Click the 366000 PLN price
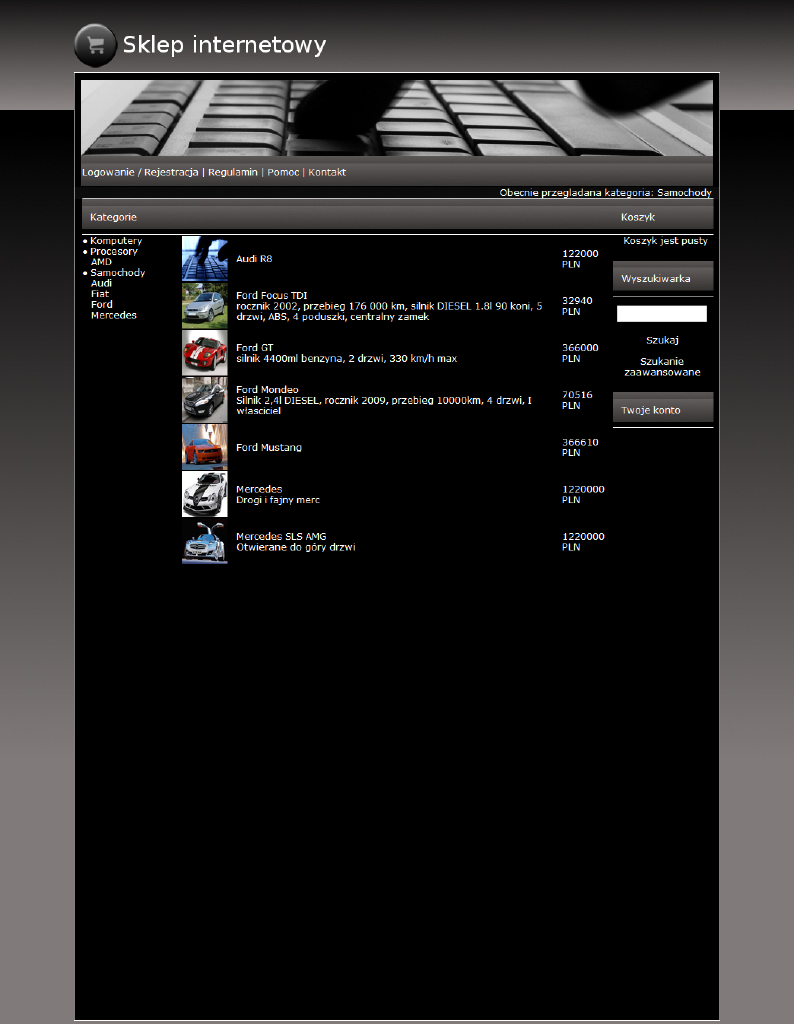The height and width of the screenshot is (1024, 794). [x=580, y=353]
